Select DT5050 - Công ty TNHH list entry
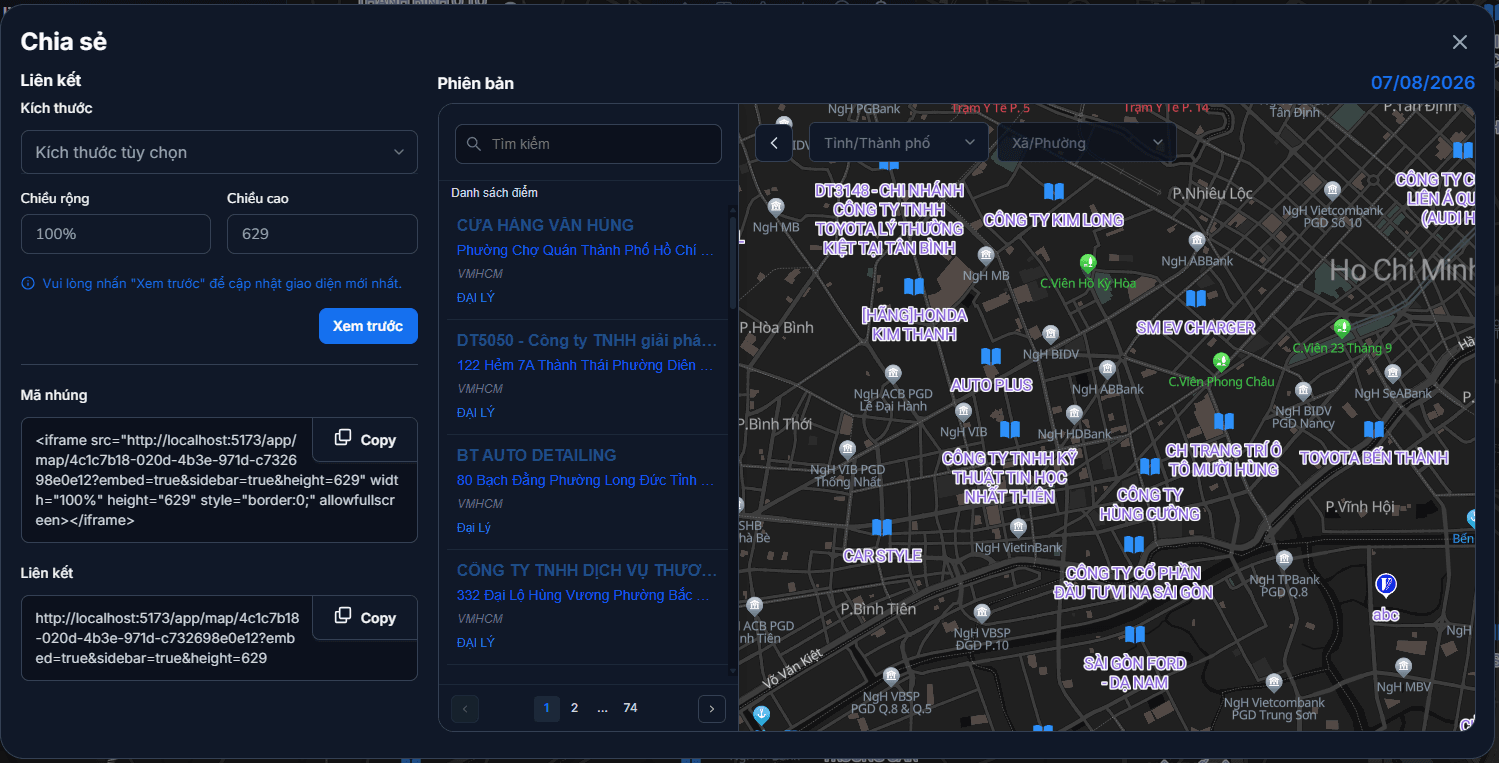The image size is (1499, 763). 587,377
